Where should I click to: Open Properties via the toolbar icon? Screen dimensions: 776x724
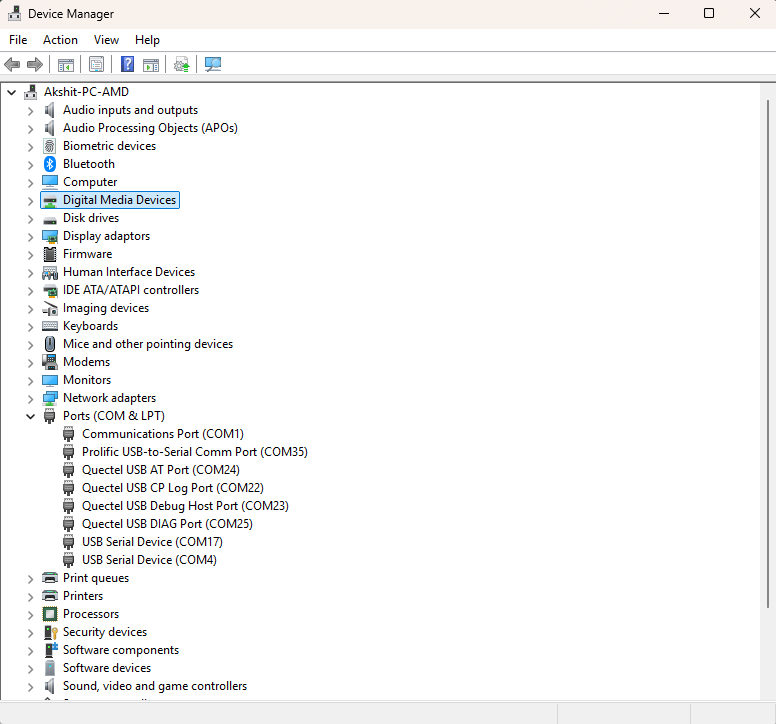[96, 65]
